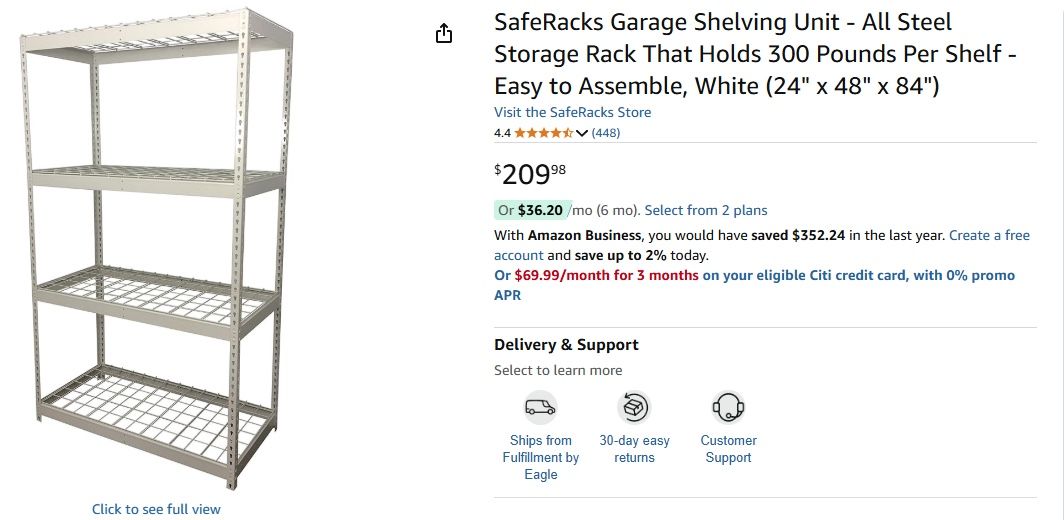
Task: Click the $209.98 price
Action: point(530,175)
